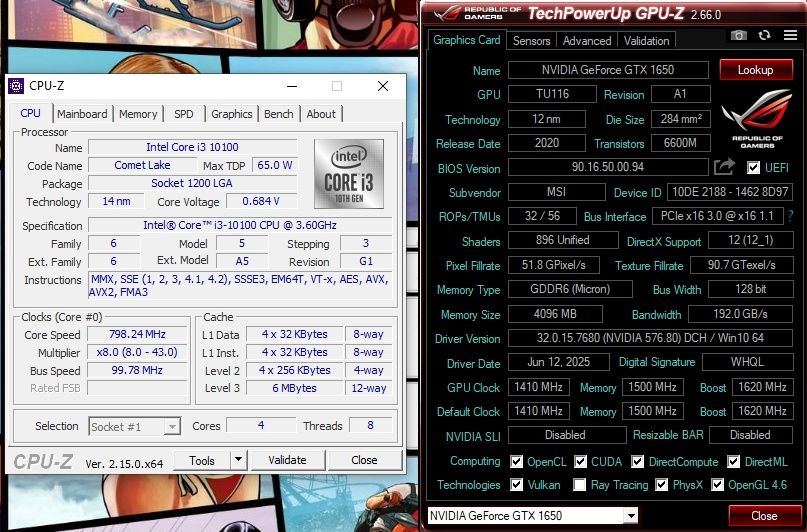Click the Core Speed value '798.24 MHz'
The height and width of the screenshot is (532, 807).
[137, 334]
